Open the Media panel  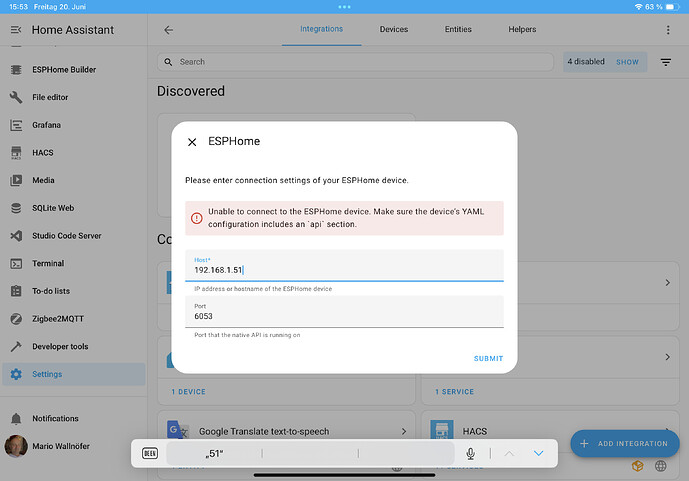(43, 180)
